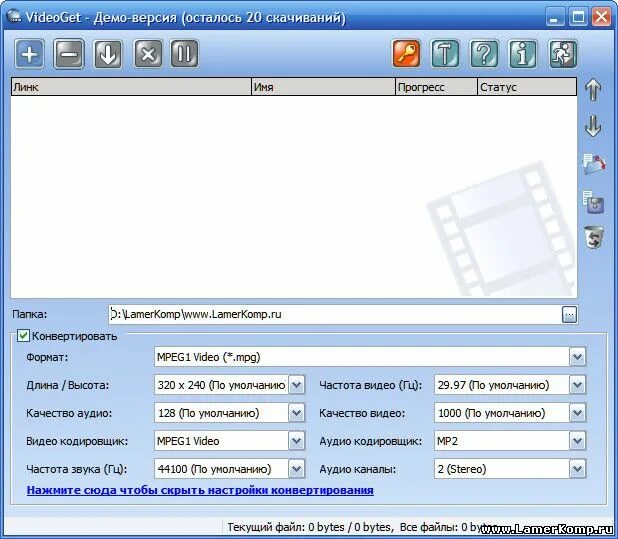Click the Имя column header
The height and width of the screenshot is (539, 618).
pos(323,87)
